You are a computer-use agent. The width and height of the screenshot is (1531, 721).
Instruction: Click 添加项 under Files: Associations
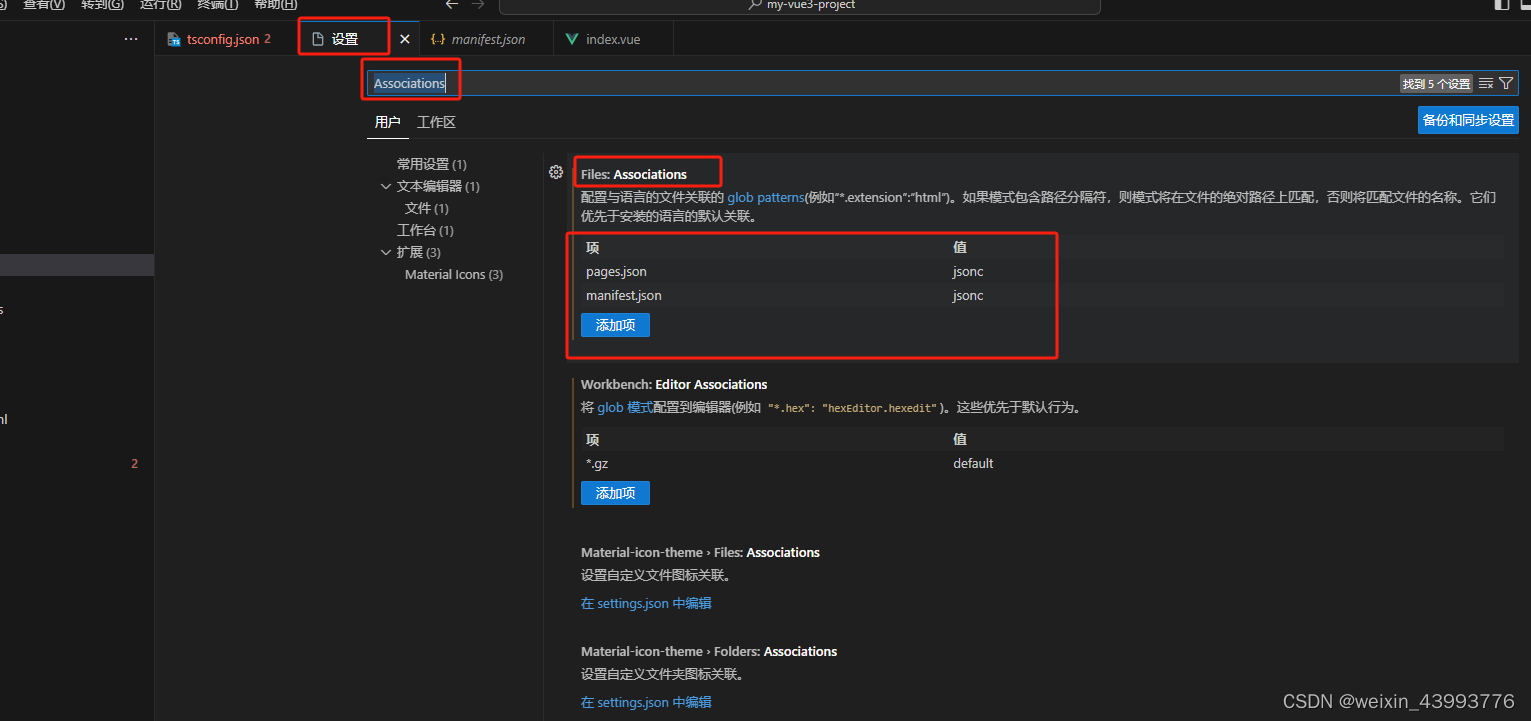(615, 324)
